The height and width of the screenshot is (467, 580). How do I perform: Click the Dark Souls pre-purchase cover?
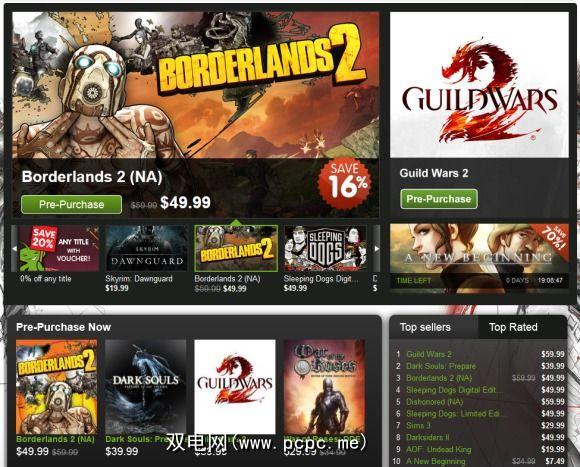click(146, 387)
